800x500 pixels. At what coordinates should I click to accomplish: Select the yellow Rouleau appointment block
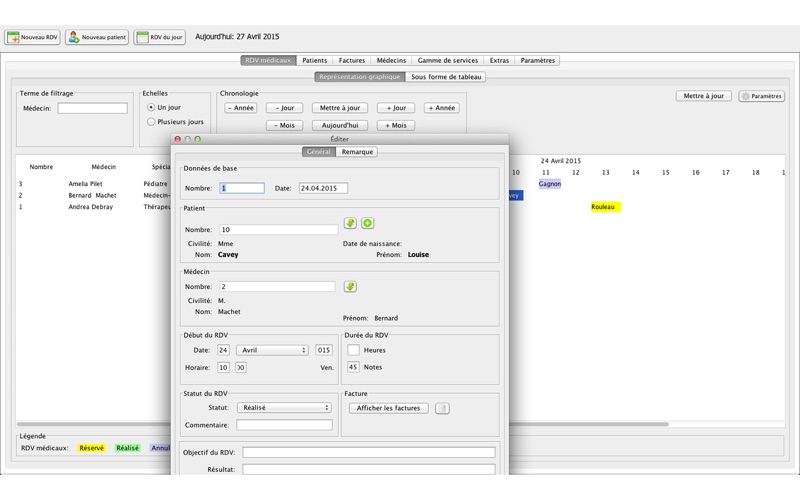coord(606,207)
